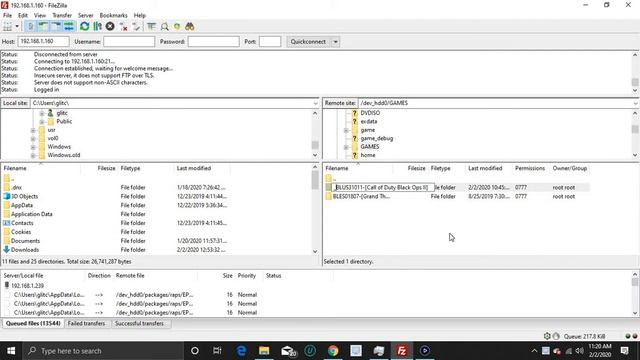This screenshot has width=640, height=360.
Task: Click the Quickconnect button
Action: [309, 42]
